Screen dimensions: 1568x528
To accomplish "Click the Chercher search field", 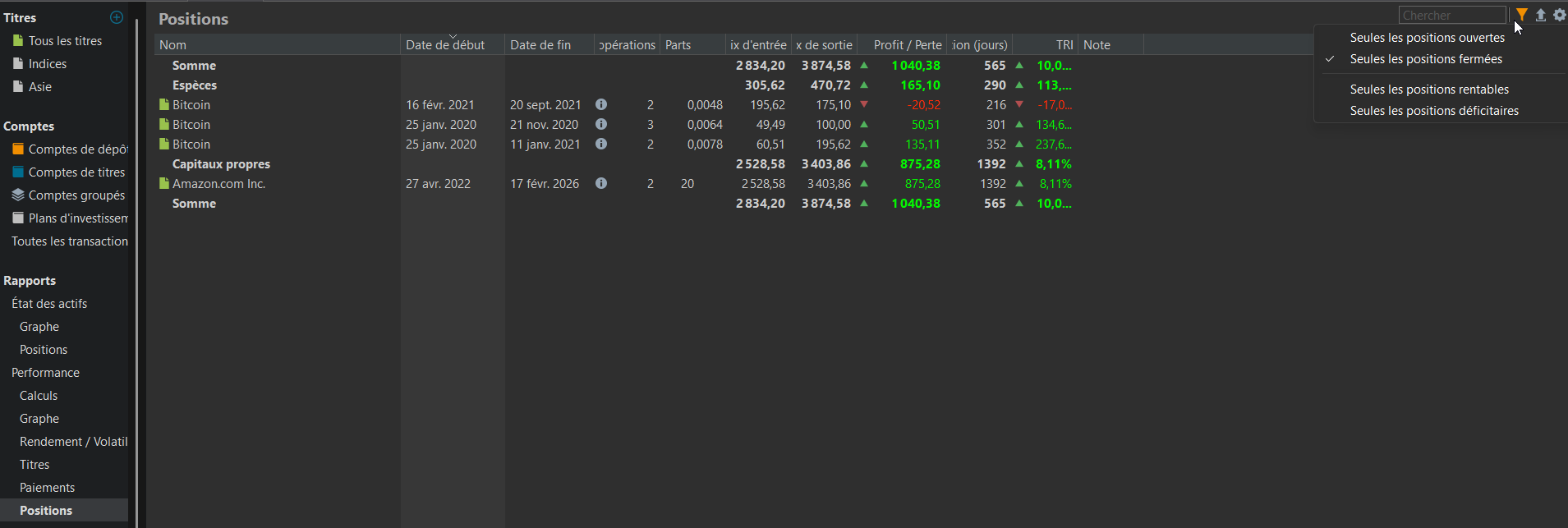I will 1451,16.
